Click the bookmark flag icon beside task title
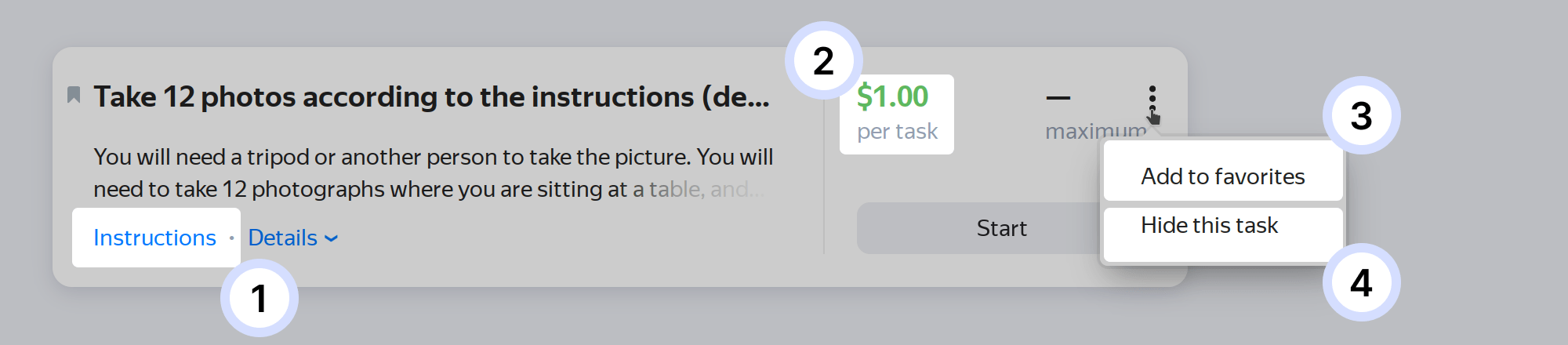1568x345 pixels. point(74,95)
